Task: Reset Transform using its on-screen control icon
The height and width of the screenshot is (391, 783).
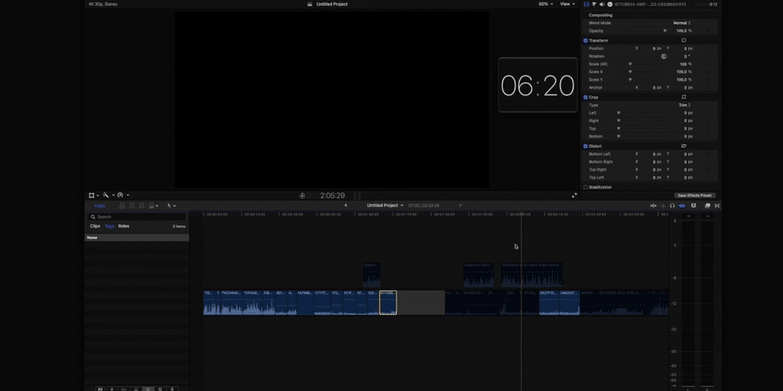Action: [684, 40]
